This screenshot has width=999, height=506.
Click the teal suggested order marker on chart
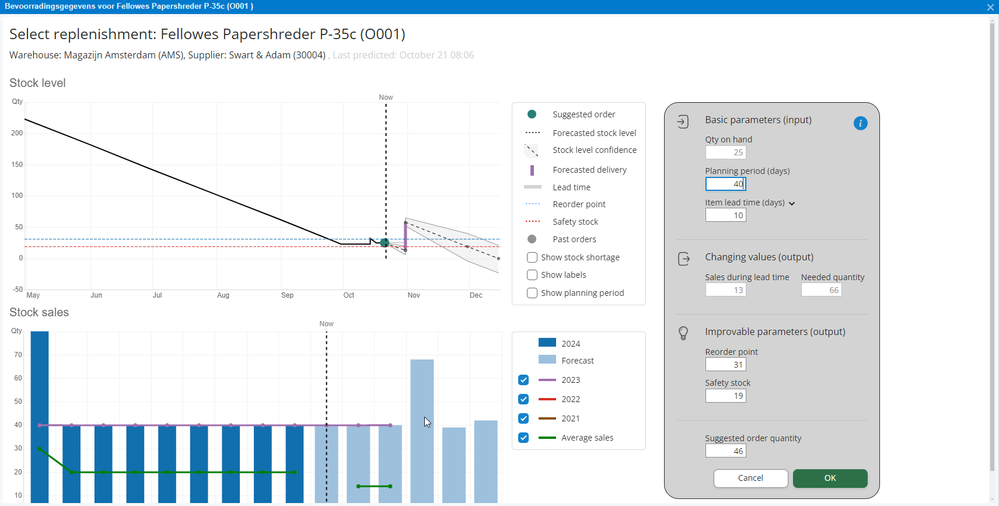[x=385, y=242]
